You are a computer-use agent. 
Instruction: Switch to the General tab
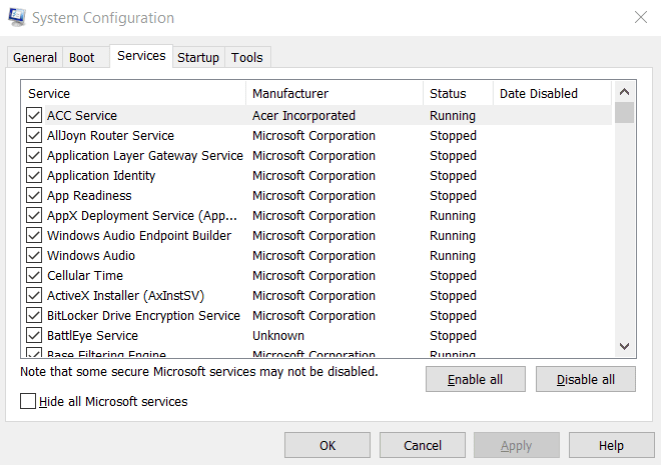click(x=35, y=58)
